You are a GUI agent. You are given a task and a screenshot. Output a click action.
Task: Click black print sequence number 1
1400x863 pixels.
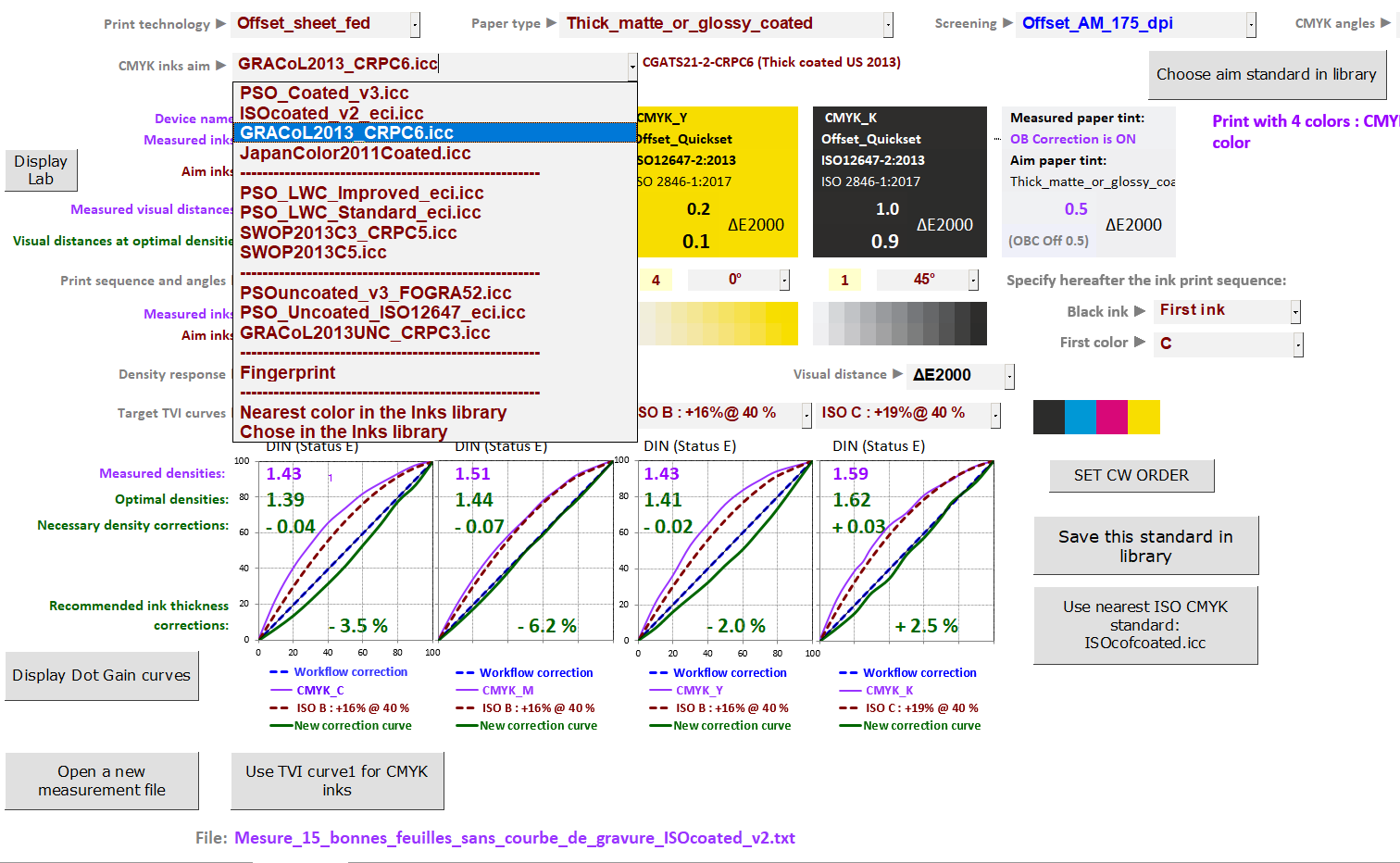point(844,280)
